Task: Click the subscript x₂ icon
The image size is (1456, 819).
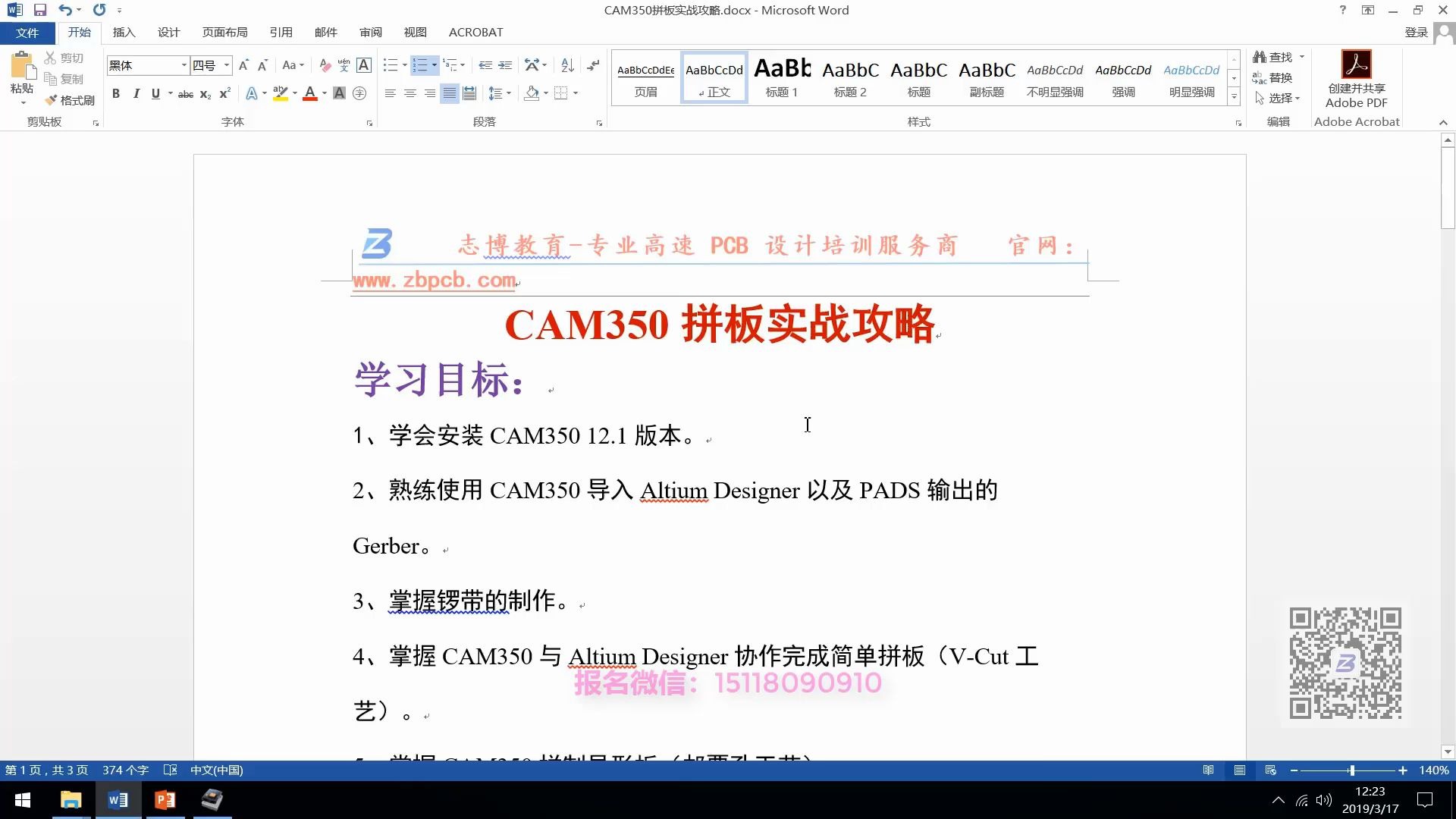Action: (x=206, y=94)
